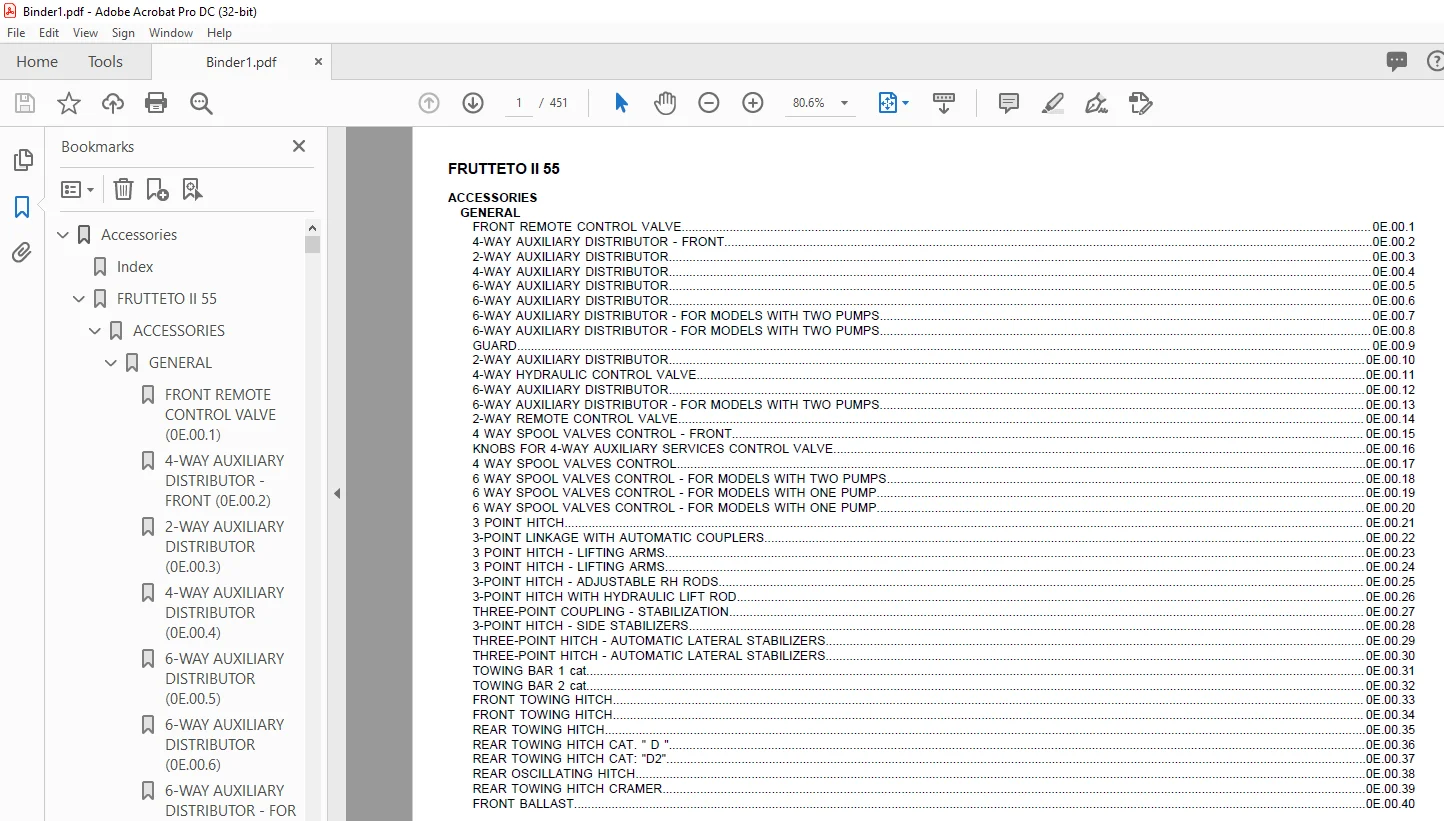Click the FRONT BALLAST contents entry

pos(943,803)
